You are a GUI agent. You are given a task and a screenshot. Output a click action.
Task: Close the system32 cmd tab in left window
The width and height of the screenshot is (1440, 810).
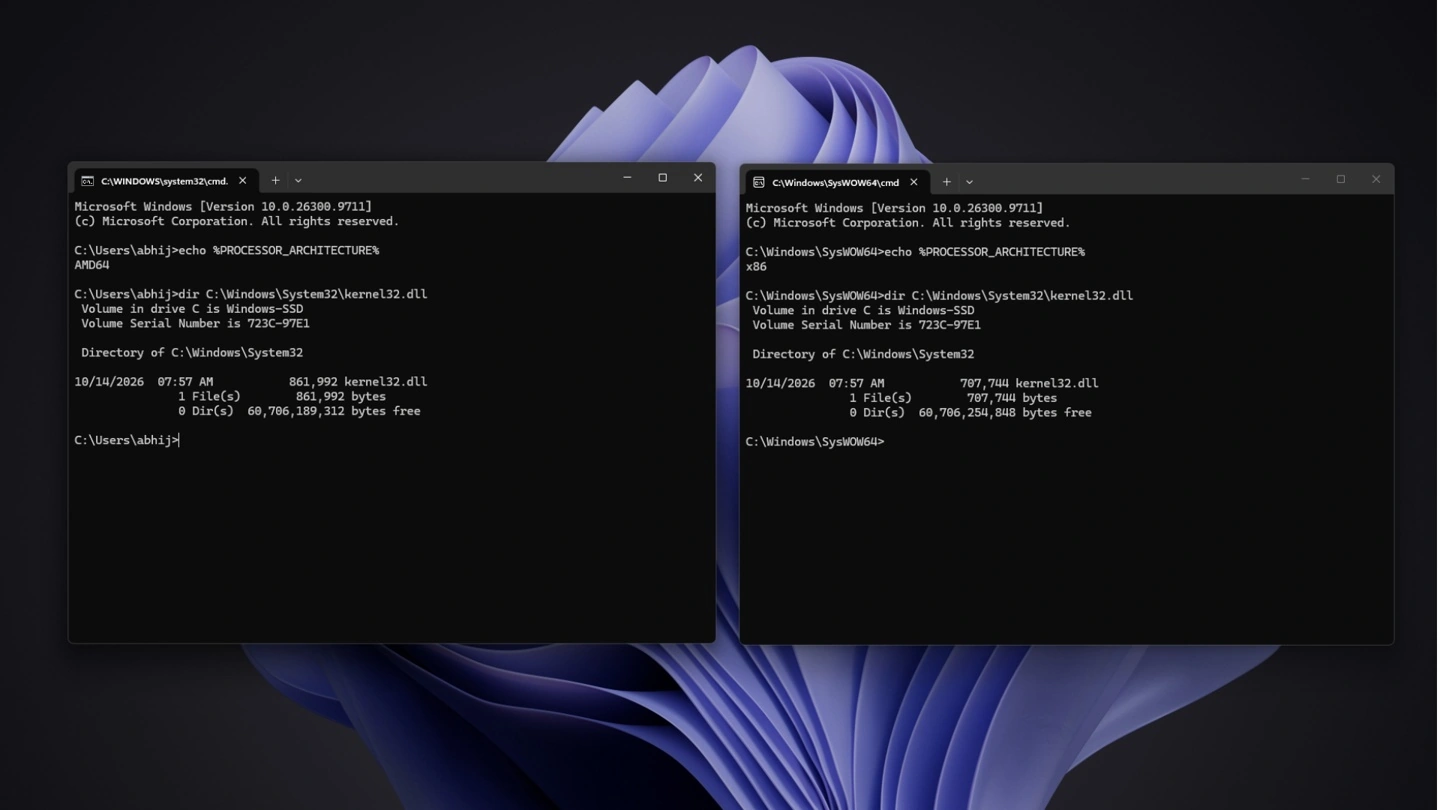tap(243, 181)
